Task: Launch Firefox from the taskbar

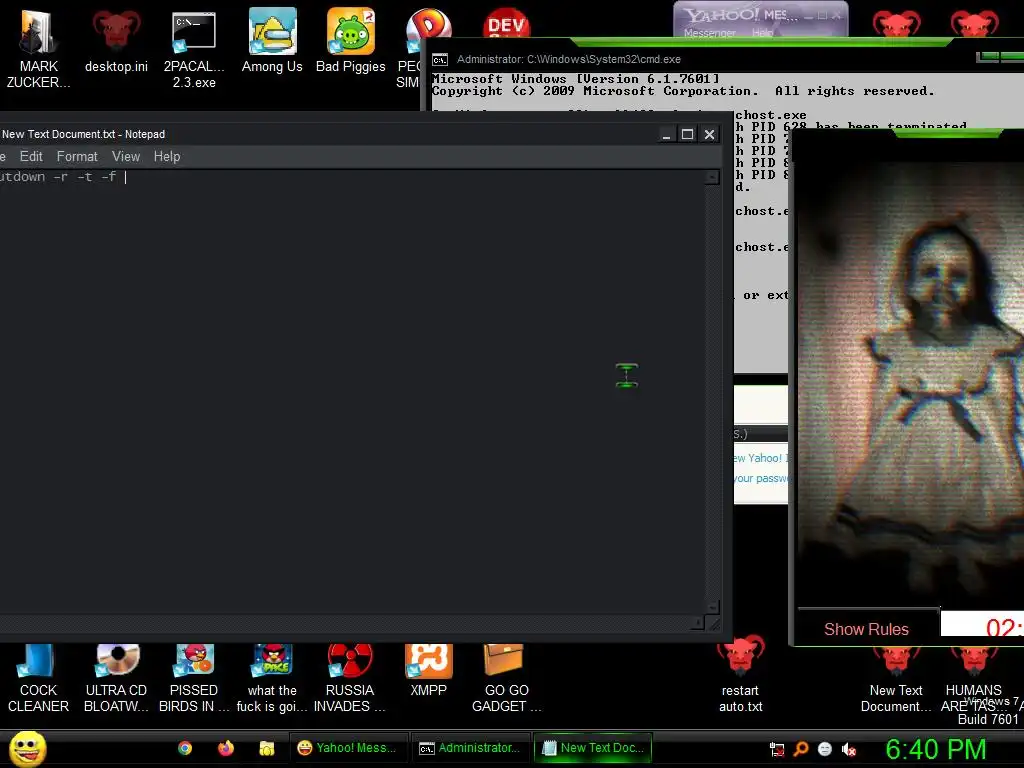Action: pos(225,748)
